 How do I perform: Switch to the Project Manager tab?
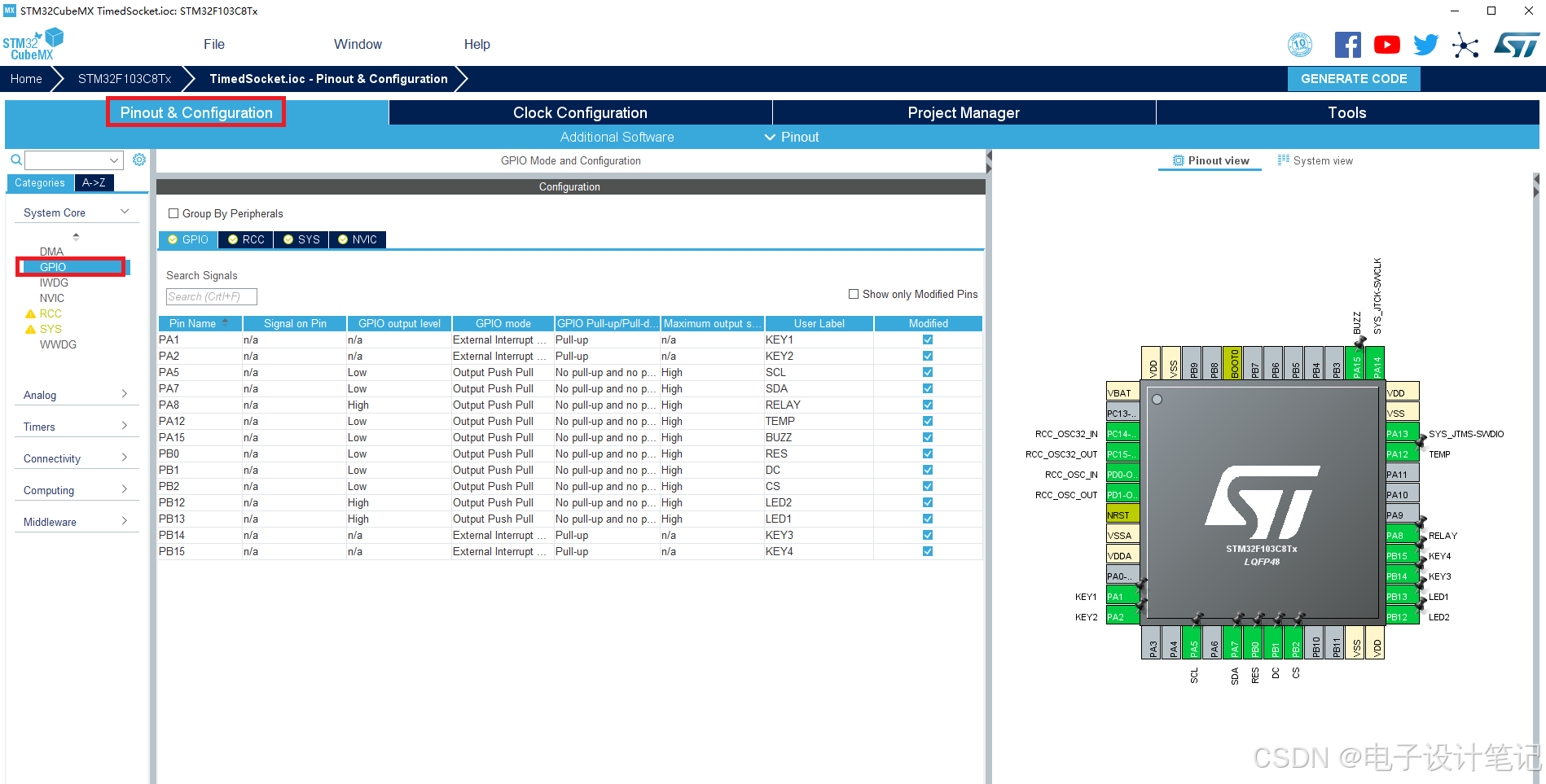pos(964,112)
